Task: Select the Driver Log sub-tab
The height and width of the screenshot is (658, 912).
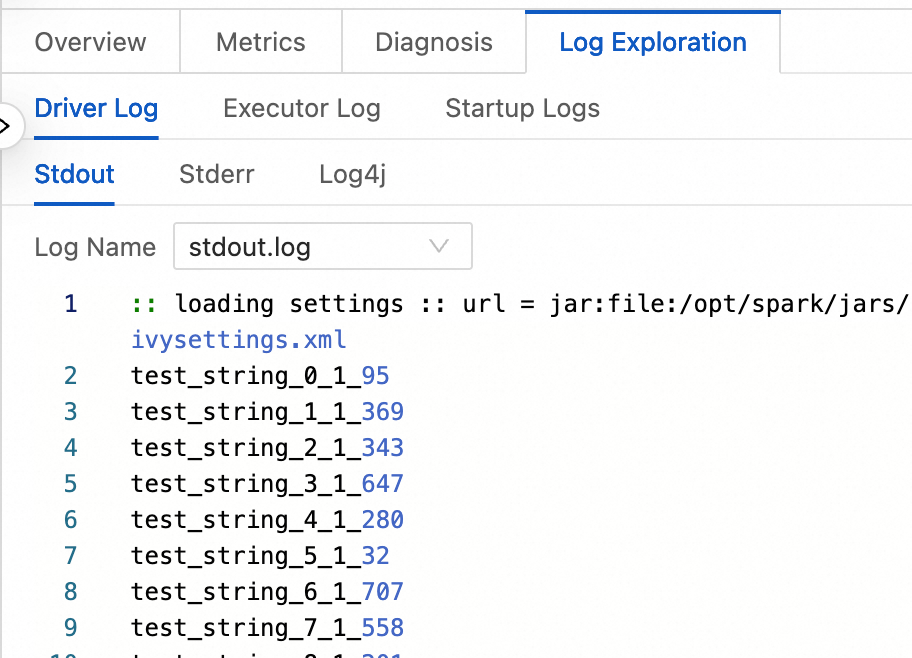Action: click(x=96, y=108)
